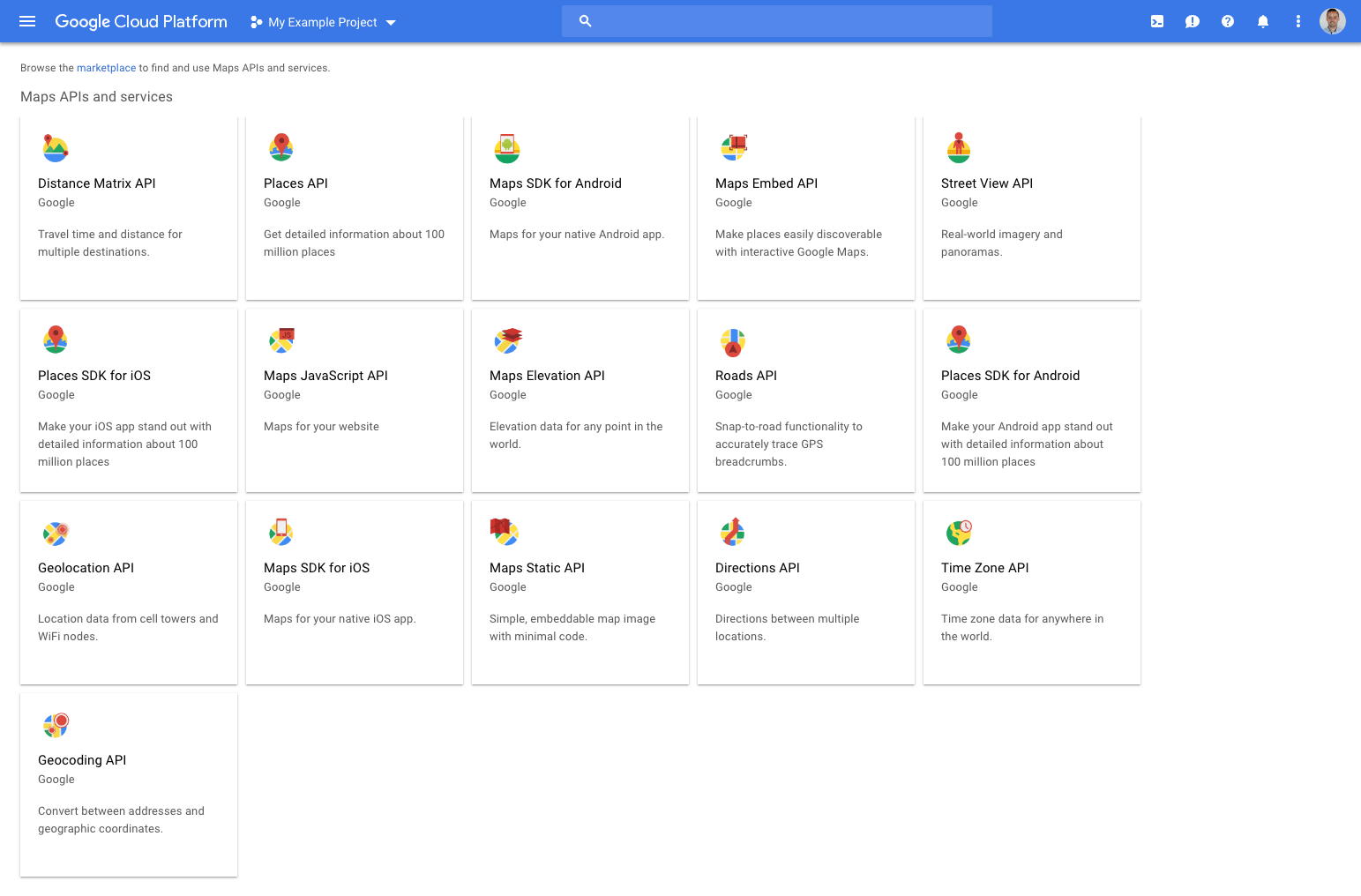Viewport: 1361px width, 896px height.
Task: Click the Places SDK for iOS icon
Action: 56,340
